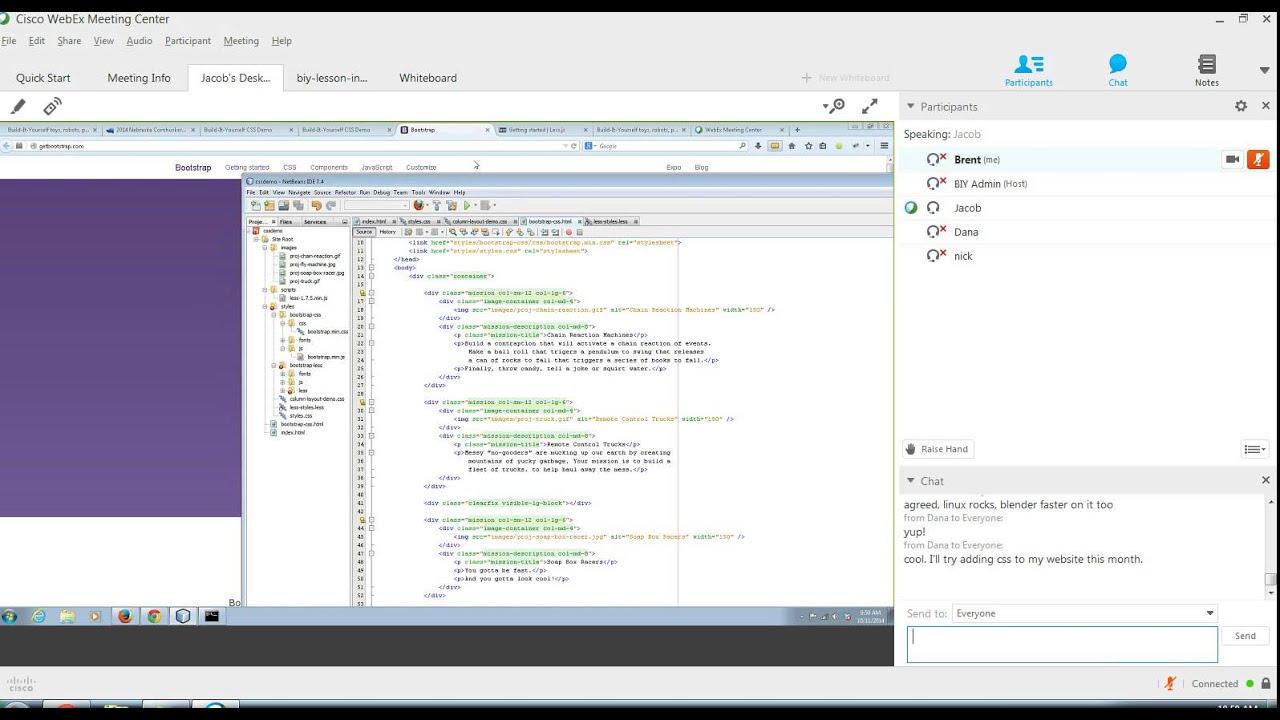The height and width of the screenshot is (720, 1280).
Task: Open the WebEx Meeting menu
Action: 241,41
